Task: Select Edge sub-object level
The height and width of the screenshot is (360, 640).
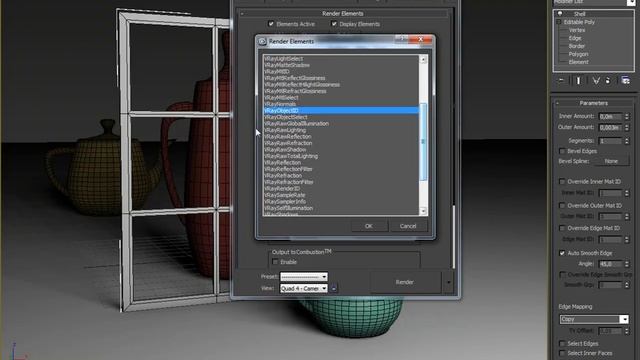Action: [x=575, y=38]
